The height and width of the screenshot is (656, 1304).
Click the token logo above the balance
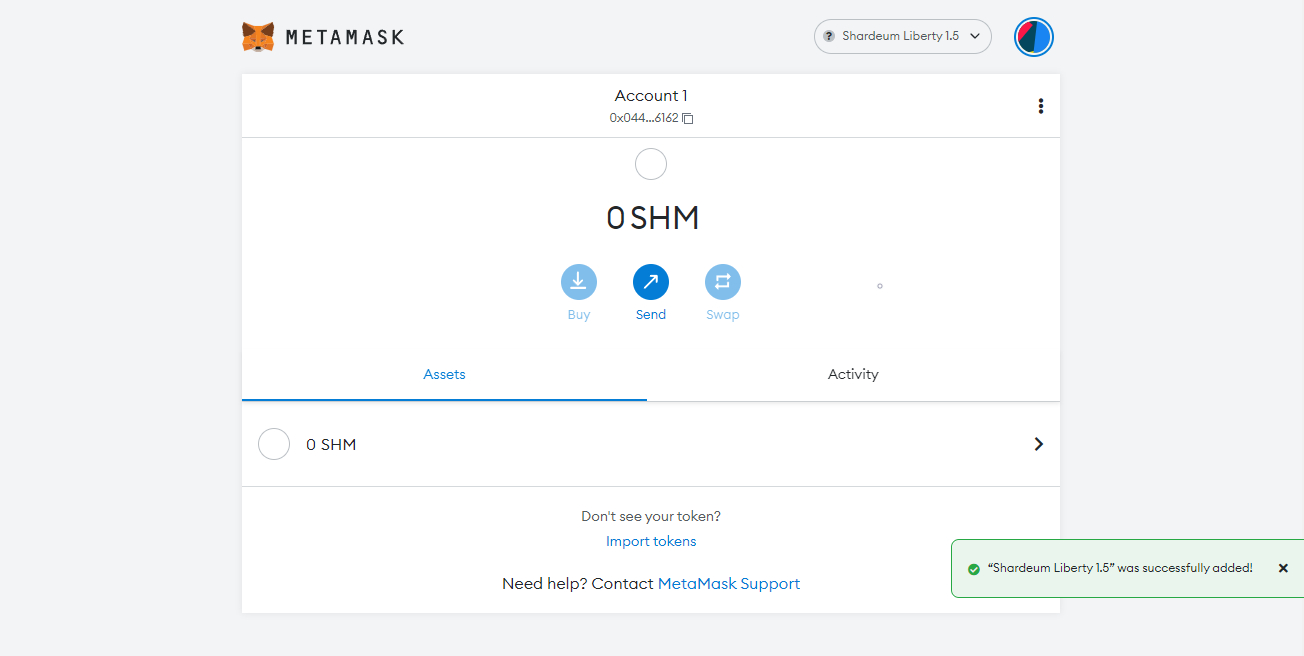coord(650,164)
